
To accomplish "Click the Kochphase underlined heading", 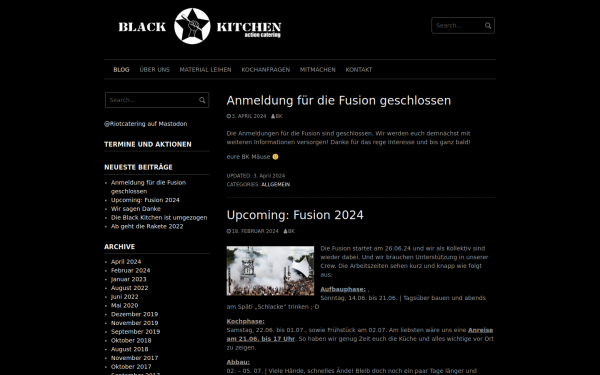I will pos(245,322).
